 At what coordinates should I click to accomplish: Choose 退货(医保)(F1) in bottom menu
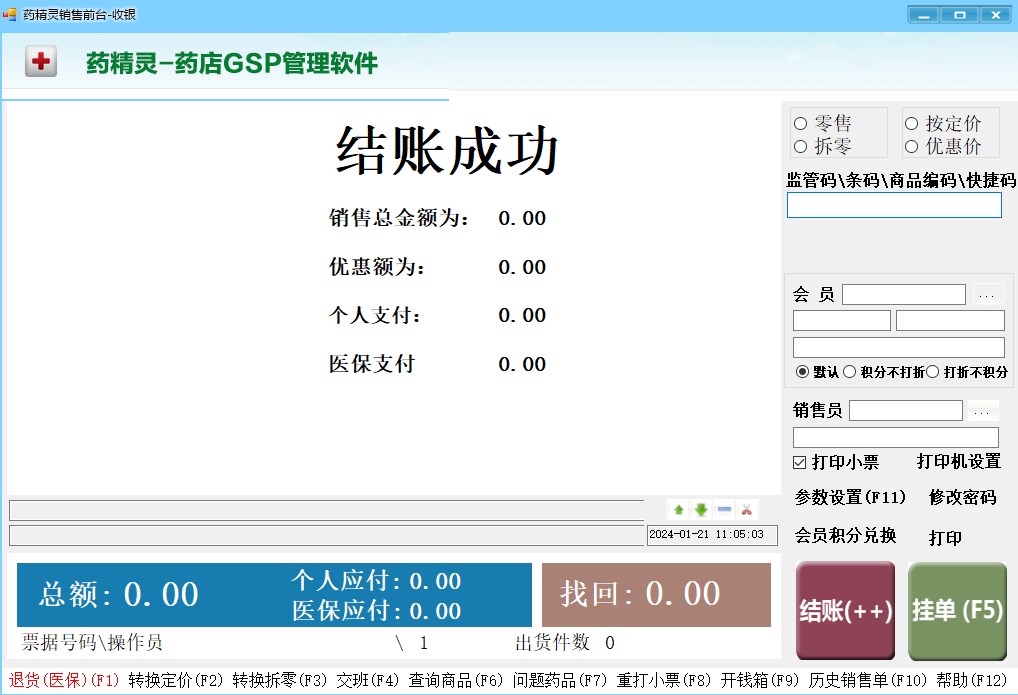pos(64,680)
